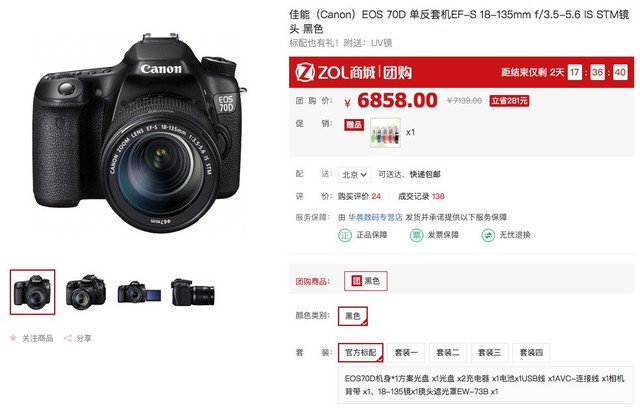Click the 发票保障 invoice guarantee icon
This screenshot has height=408, width=640.
click(x=416, y=235)
